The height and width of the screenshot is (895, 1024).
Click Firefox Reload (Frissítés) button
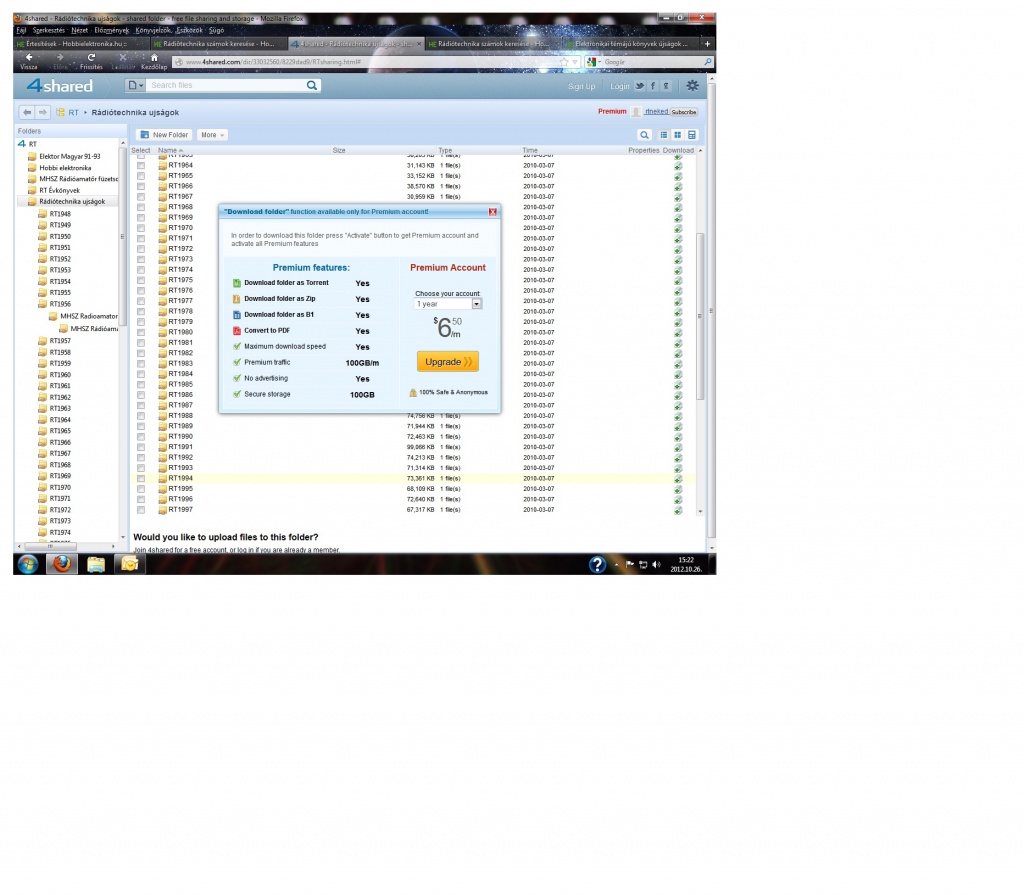[x=91, y=61]
